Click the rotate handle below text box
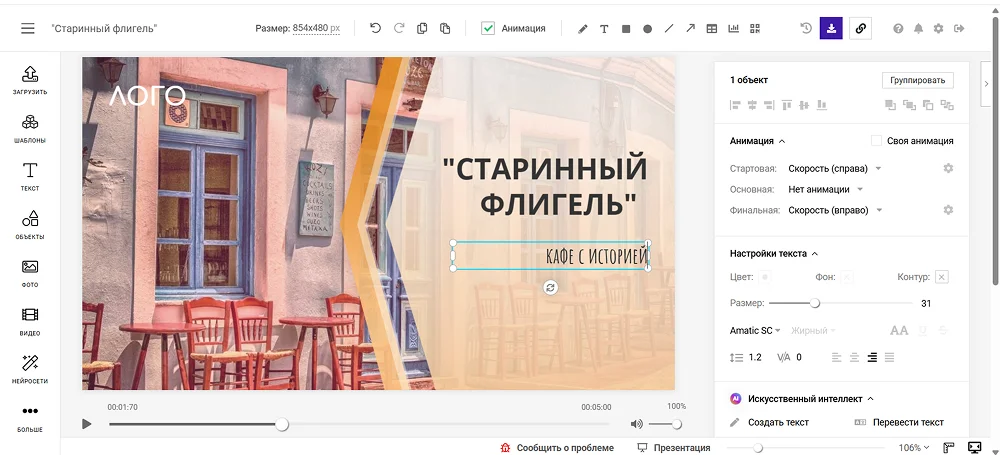The height and width of the screenshot is (455, 1000). click(x=551, y=288)
